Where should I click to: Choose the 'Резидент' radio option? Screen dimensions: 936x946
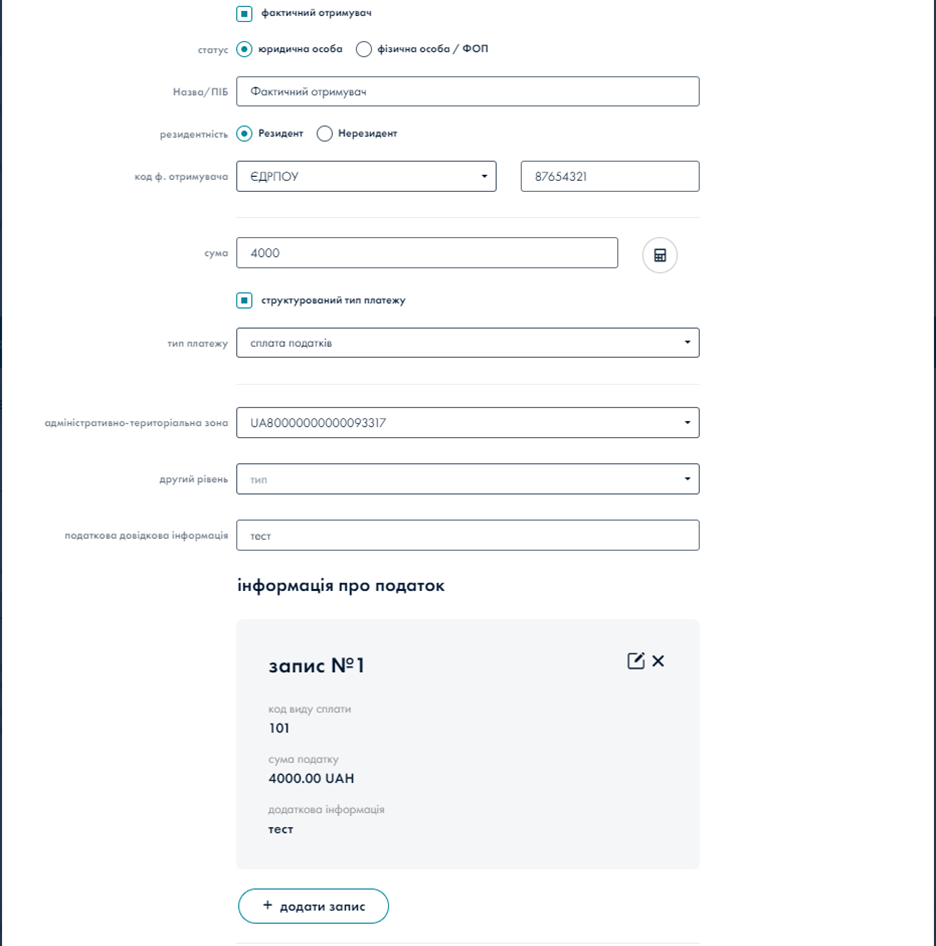[244, 133]
